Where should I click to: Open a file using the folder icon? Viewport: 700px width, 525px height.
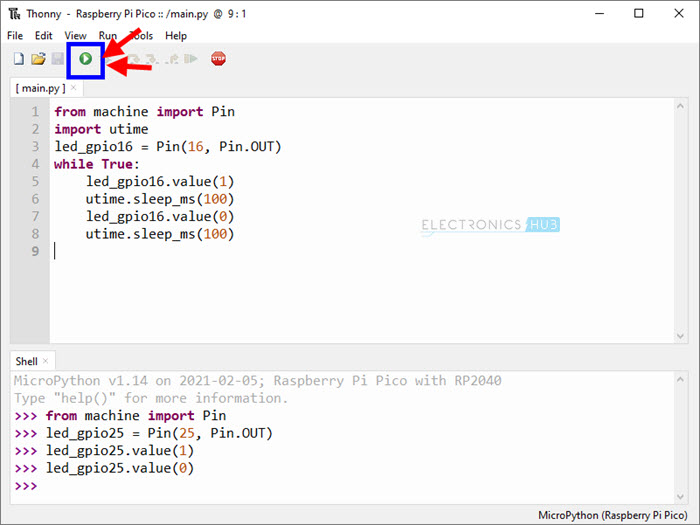tap(38, 59)
